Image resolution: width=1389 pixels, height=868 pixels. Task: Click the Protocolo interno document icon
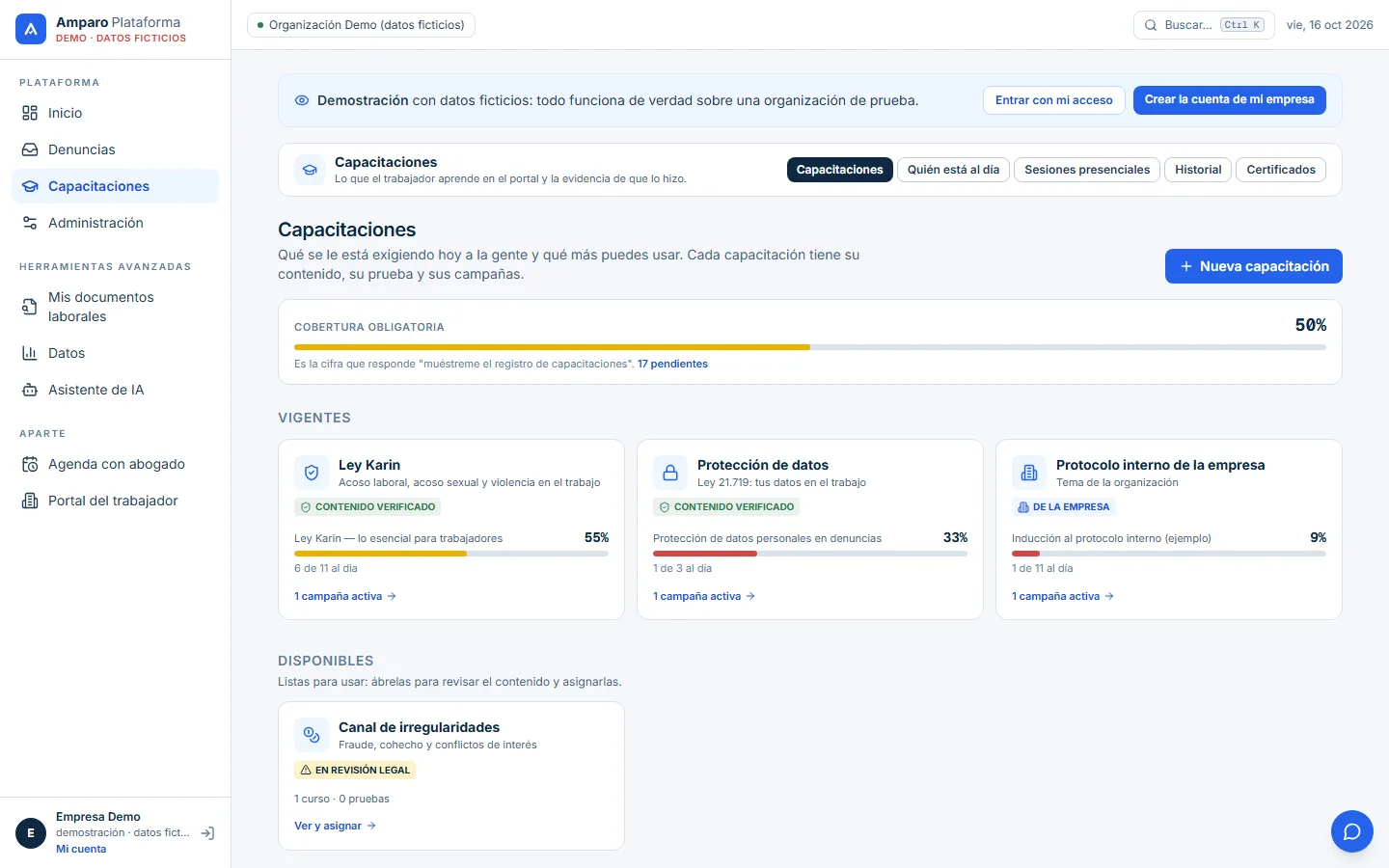pyautogui.click(x=1029, y=473)
